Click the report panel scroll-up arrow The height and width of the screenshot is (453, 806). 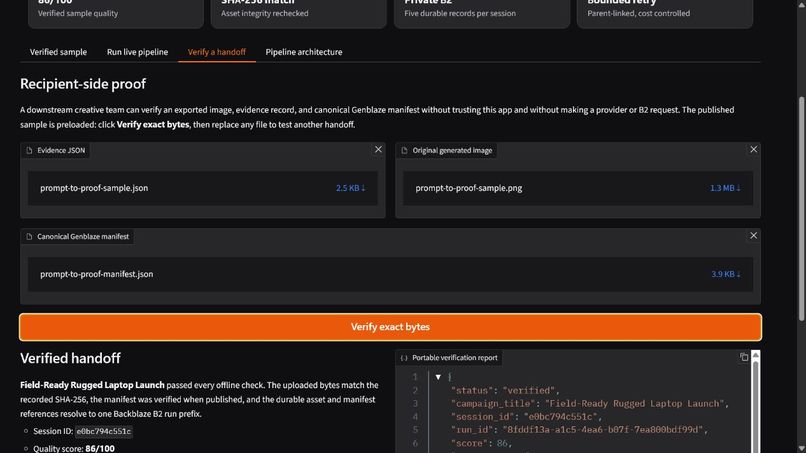click(x=756, y=355)
